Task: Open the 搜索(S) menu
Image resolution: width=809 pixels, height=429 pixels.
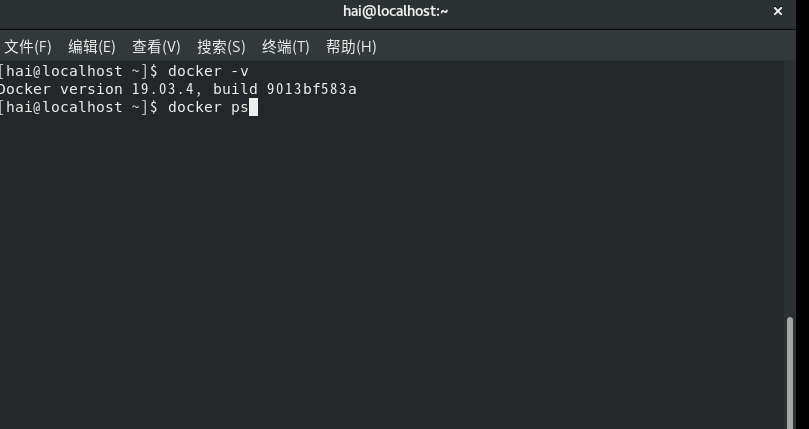Action: click(221, 47)
